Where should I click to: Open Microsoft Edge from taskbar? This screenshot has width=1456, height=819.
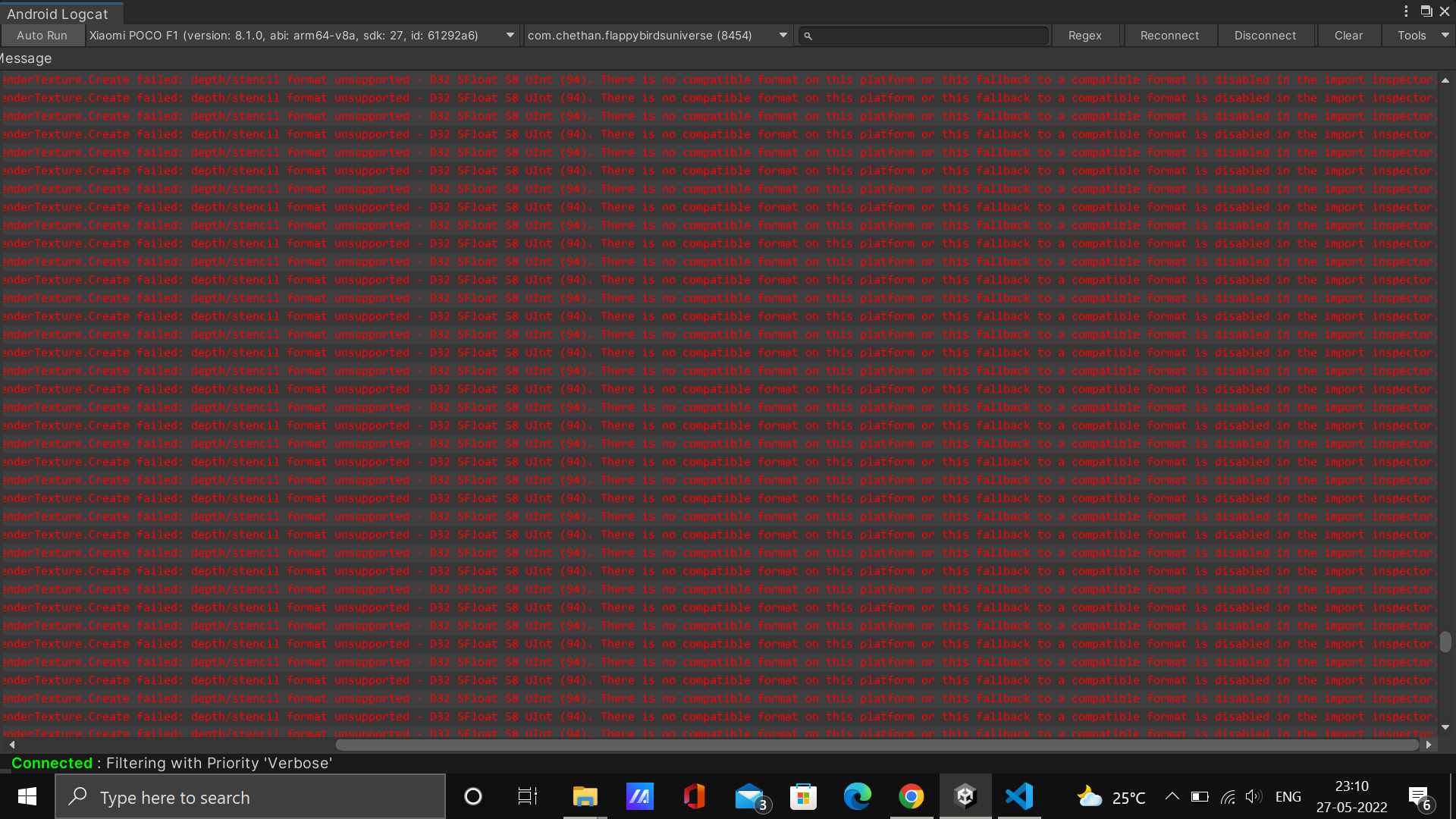pyautogui.click(x=857, y=797)
